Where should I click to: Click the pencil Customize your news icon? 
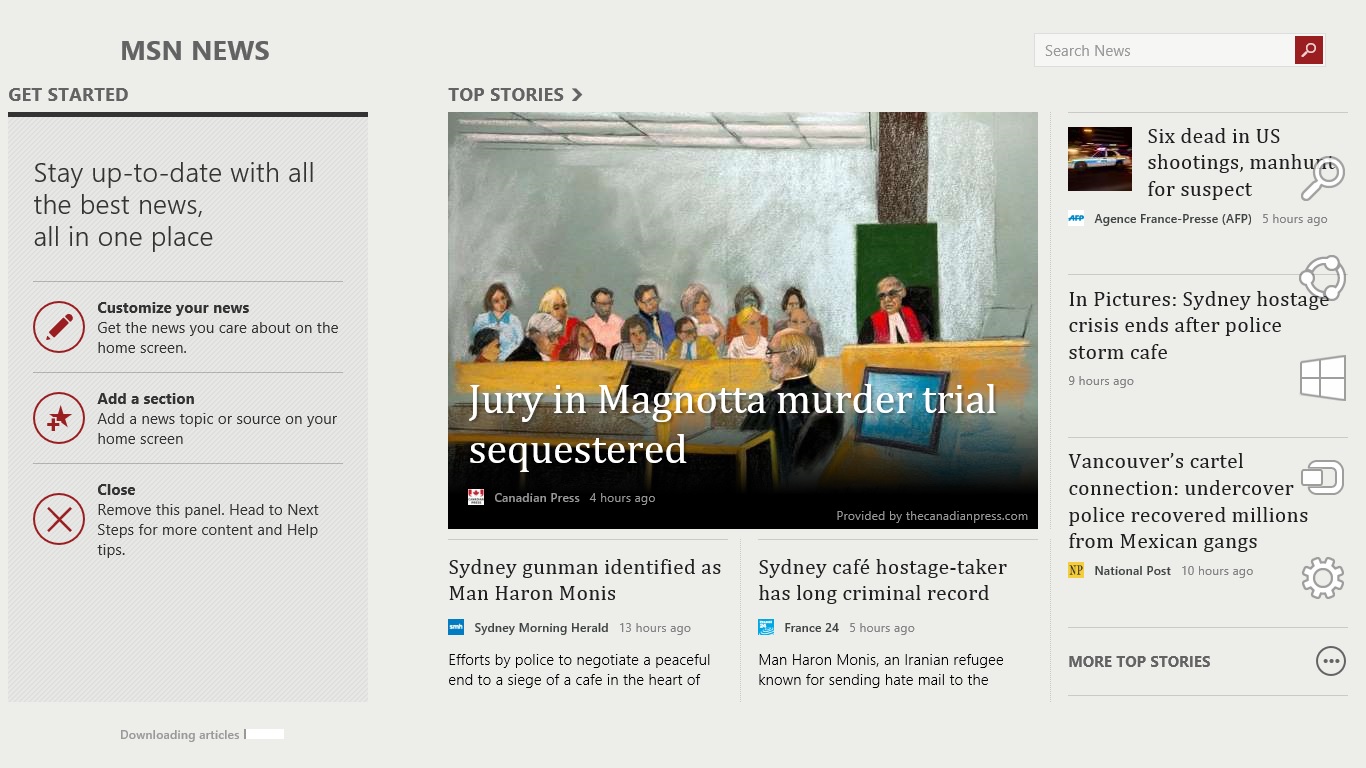pos(59,327)
